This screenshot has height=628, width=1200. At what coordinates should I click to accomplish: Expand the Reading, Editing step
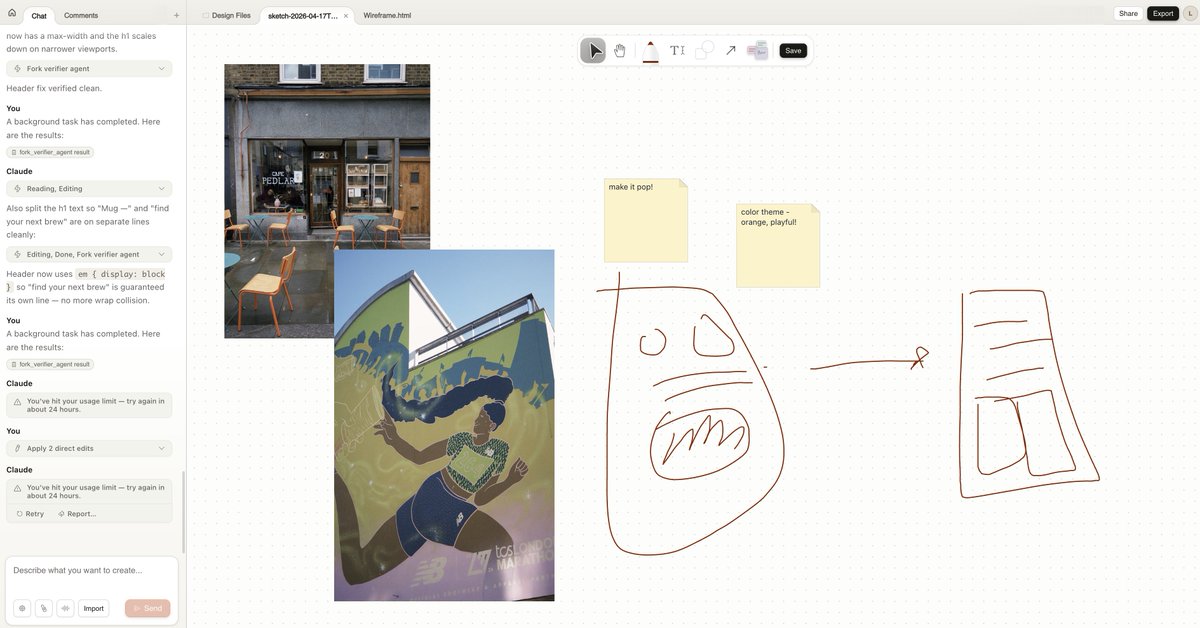click(89, 188)
